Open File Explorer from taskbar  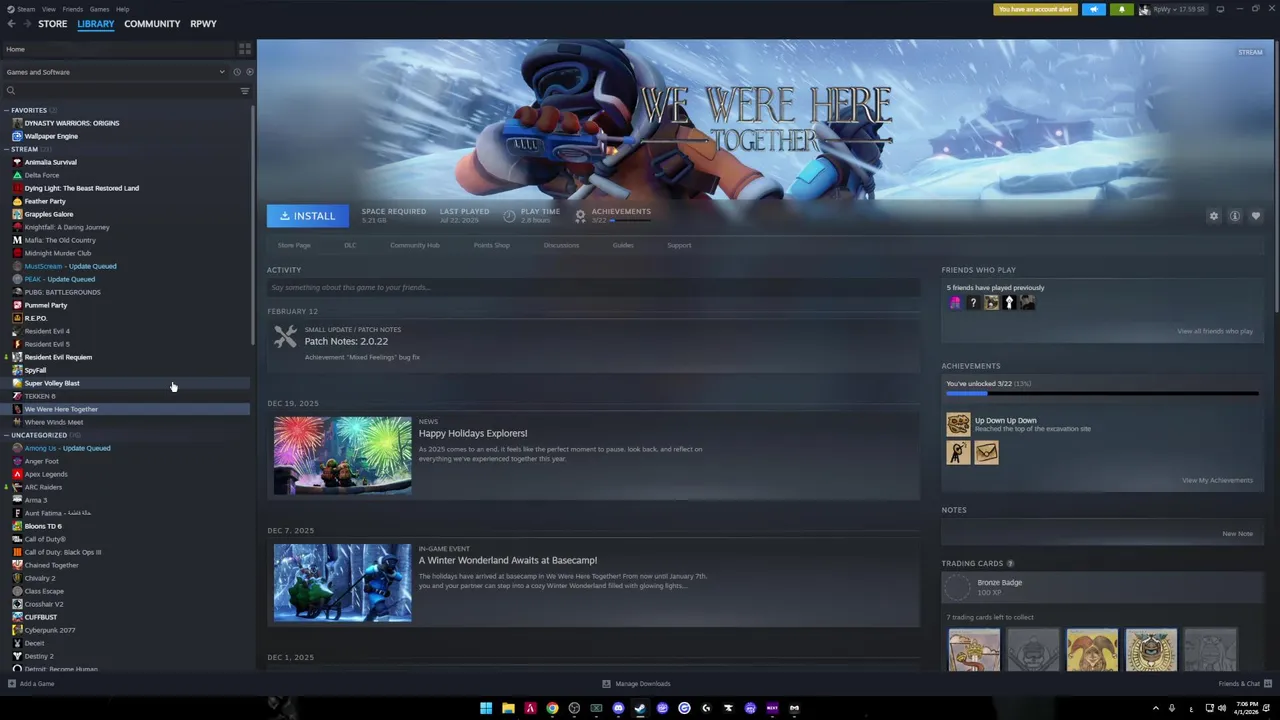click(508, 708)
